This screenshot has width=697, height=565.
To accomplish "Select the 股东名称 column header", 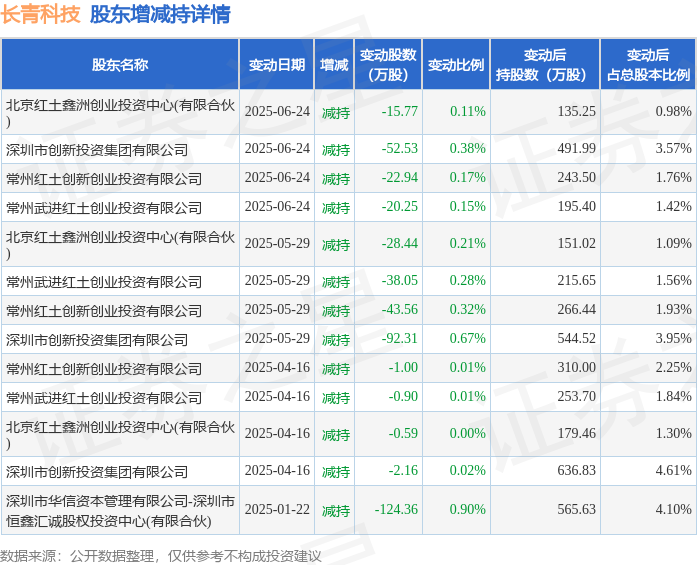I will pyautogui.click(x=120, y=65).
